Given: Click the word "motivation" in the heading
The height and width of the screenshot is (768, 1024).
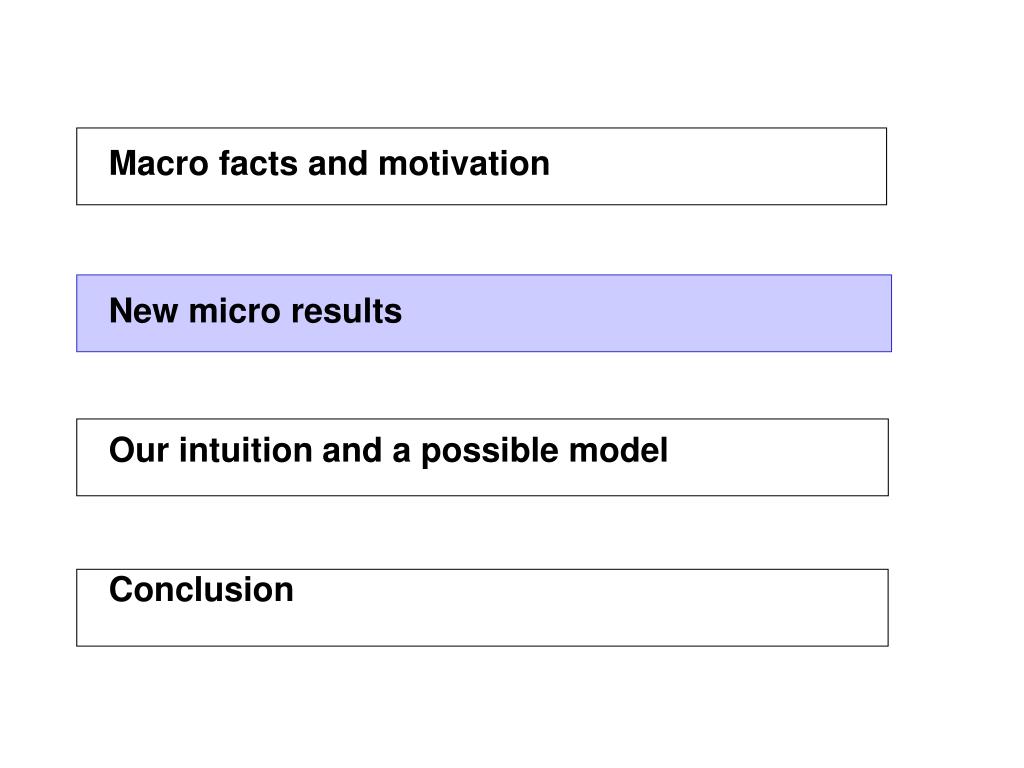Looking at the screenshot, I should pyautogui.click(x=464, y=163).
